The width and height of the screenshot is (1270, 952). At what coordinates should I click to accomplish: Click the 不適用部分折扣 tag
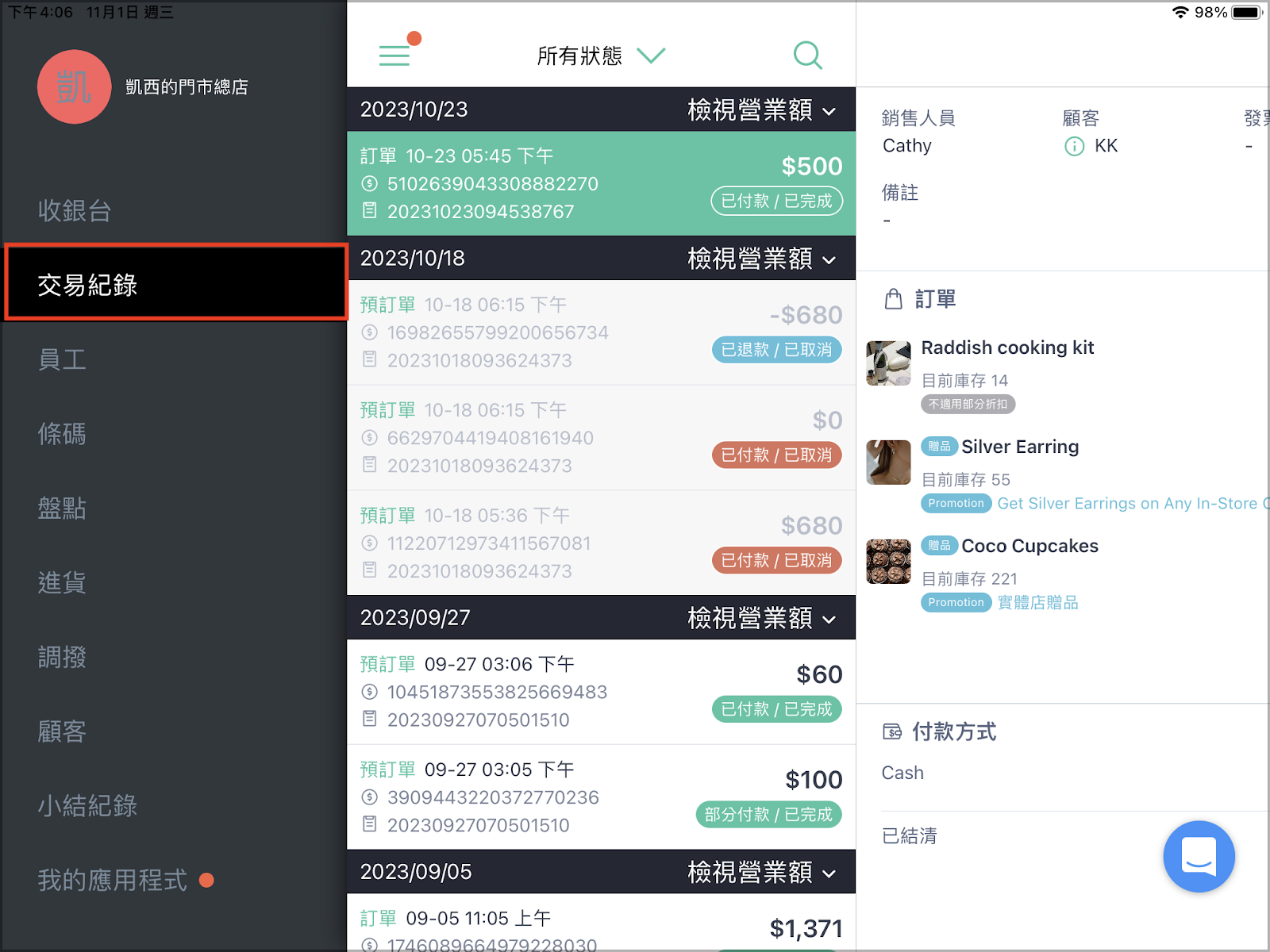click(x=968, y=405)
